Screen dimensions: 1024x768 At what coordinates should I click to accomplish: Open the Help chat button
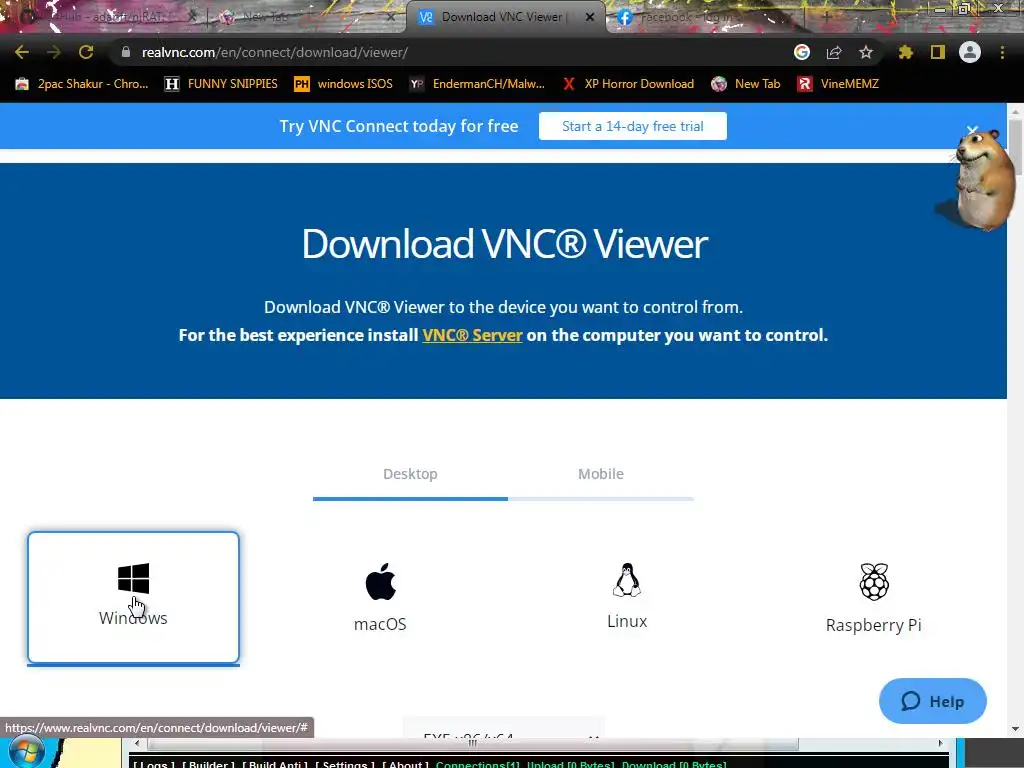pos(933,701)
